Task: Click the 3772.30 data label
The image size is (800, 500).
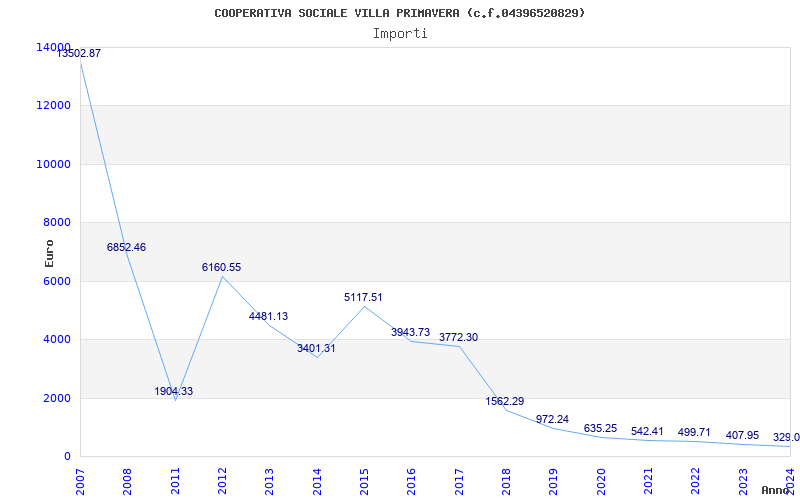Action: pos(459,337)
